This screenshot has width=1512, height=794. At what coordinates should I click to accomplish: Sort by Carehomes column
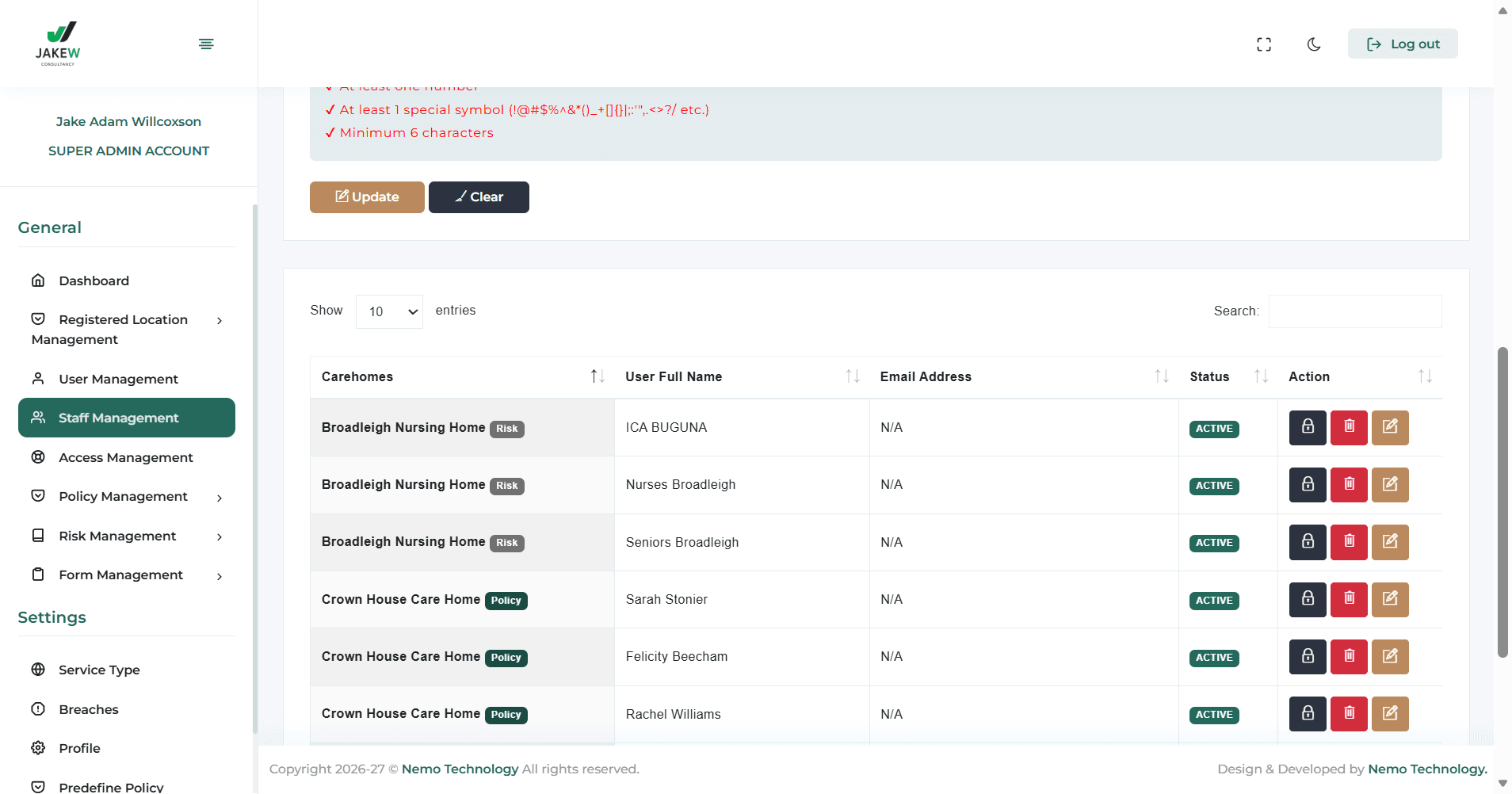(462, 377)
